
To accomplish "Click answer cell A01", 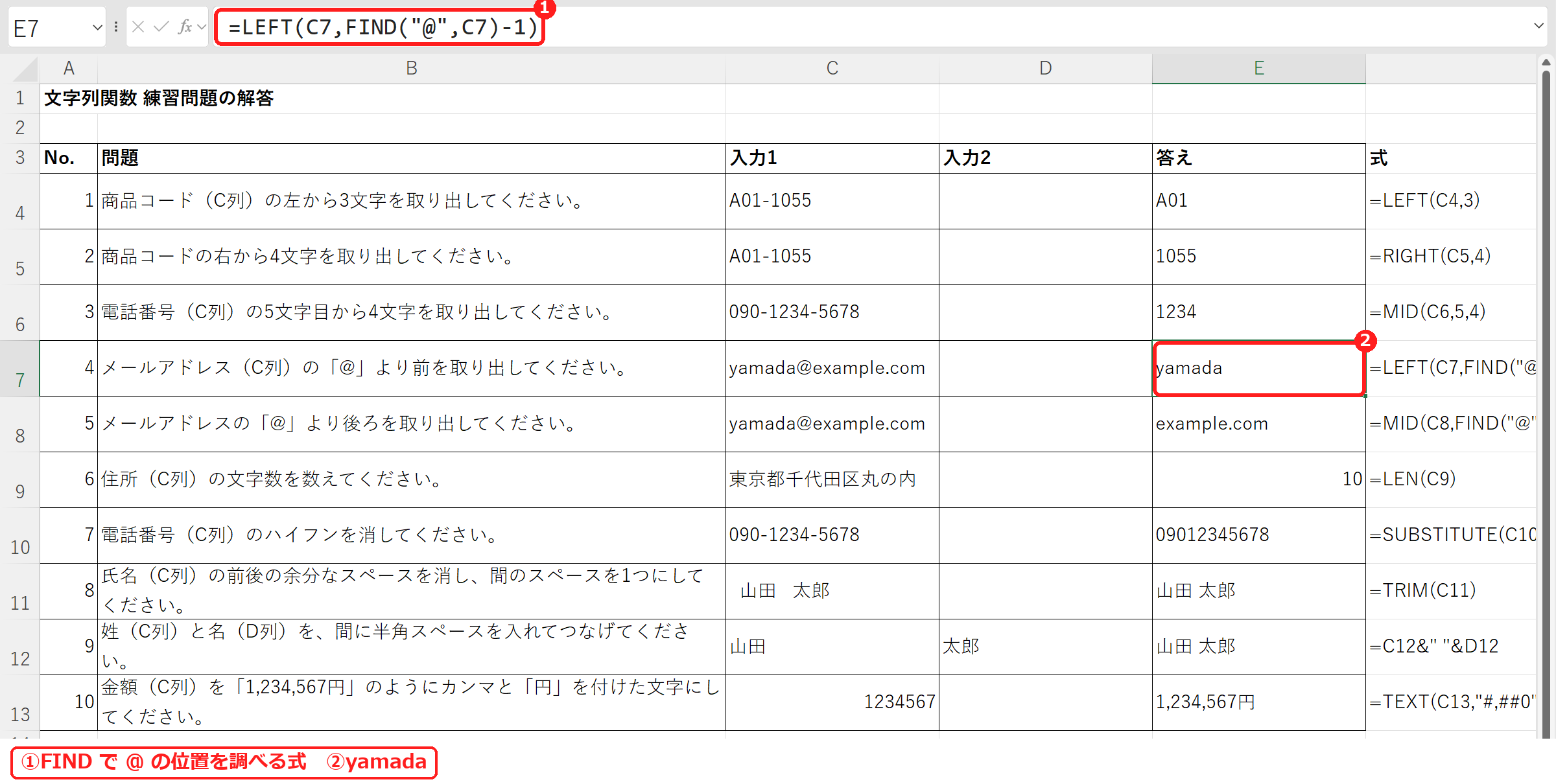I will [x=1259, y=201].
